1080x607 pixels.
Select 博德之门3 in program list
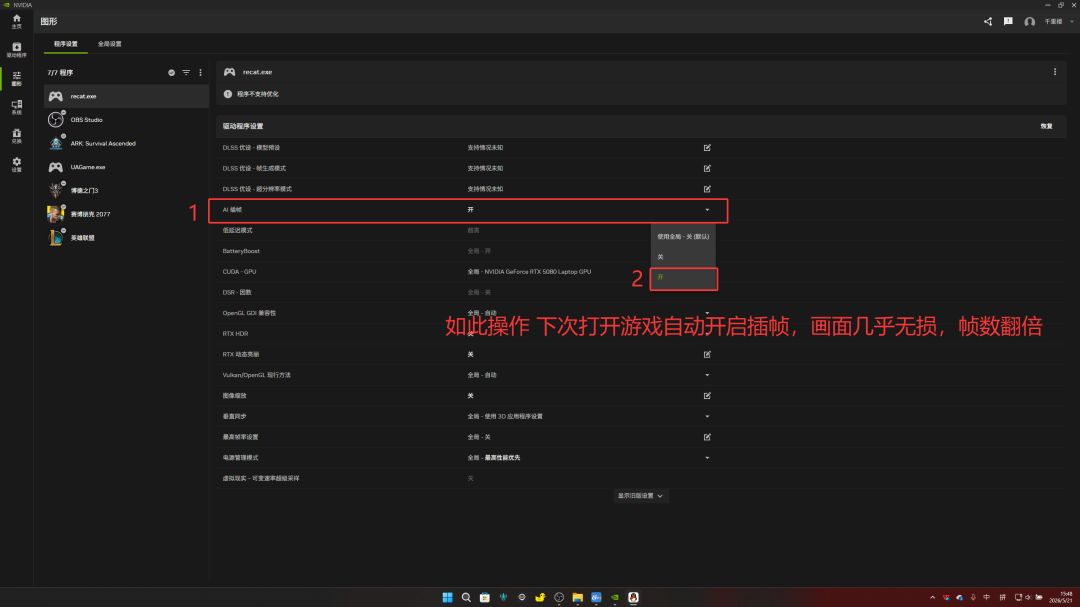pyautogui.click(x=127, y=190)
